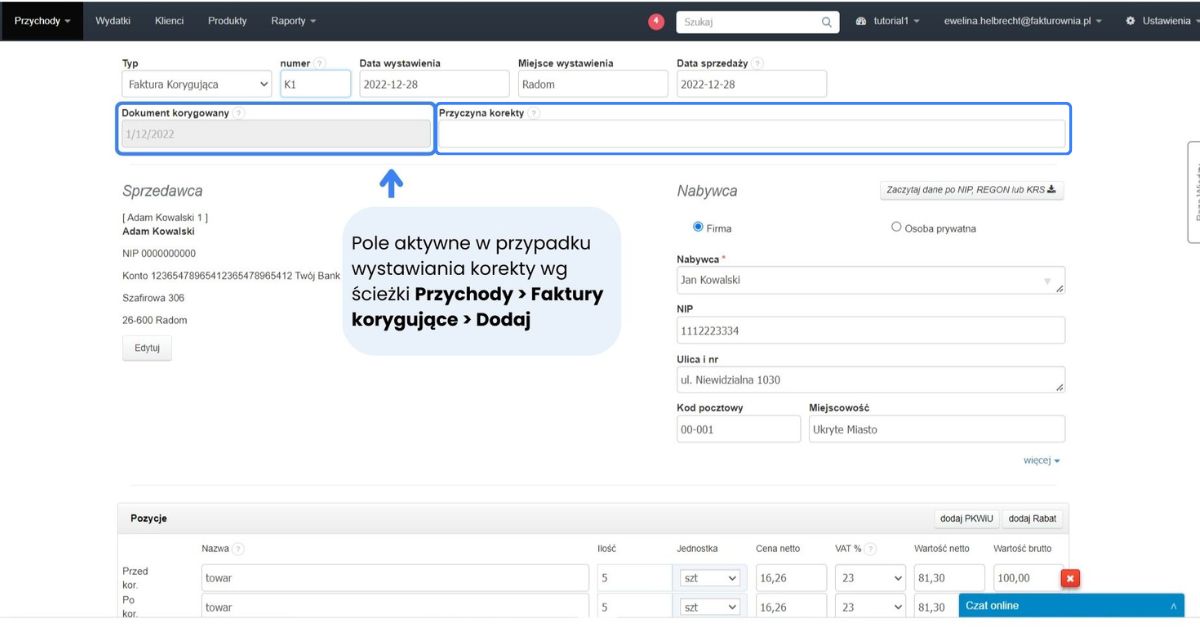Go to Produkty menu item
Image resolution: width=1200 pixels, height=630 pixels.
(227, 21)
